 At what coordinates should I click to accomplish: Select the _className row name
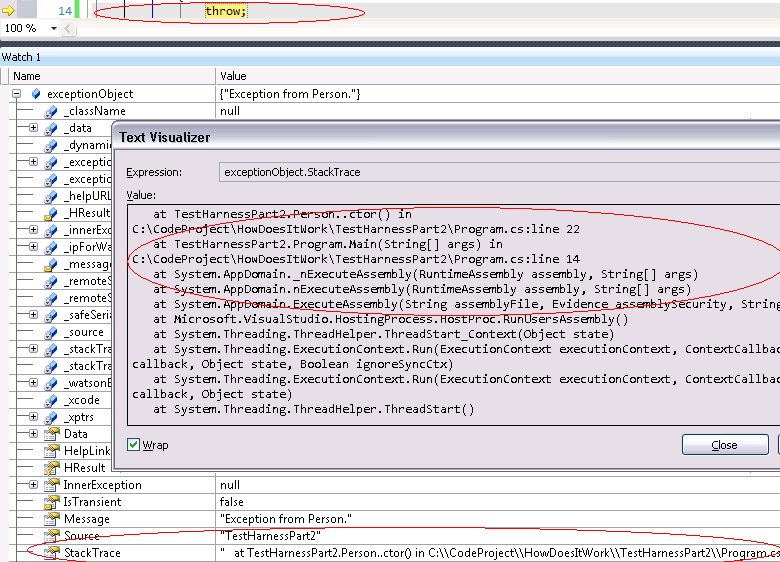pos(97,111)
